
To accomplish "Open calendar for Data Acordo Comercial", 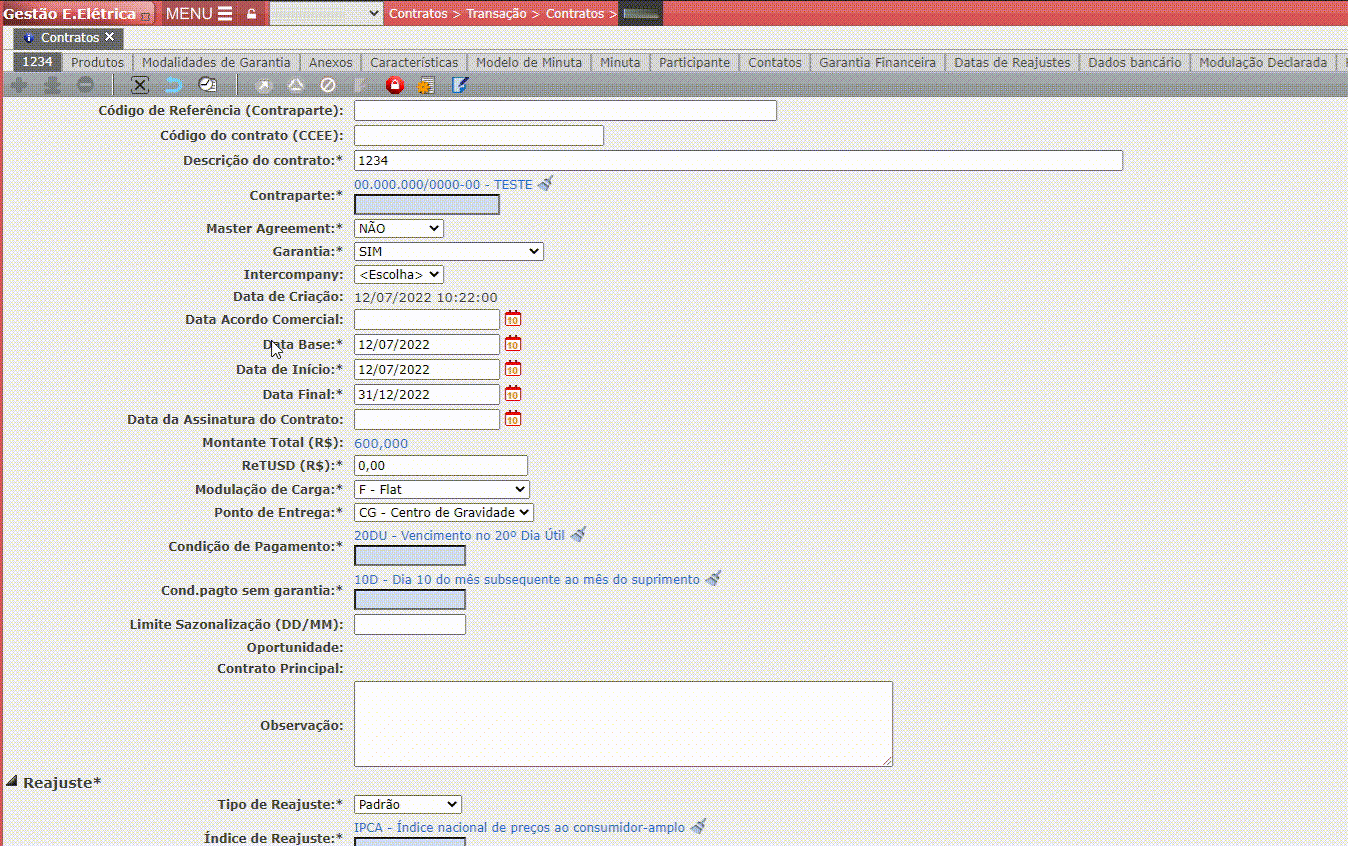I will tap(513, 319).
